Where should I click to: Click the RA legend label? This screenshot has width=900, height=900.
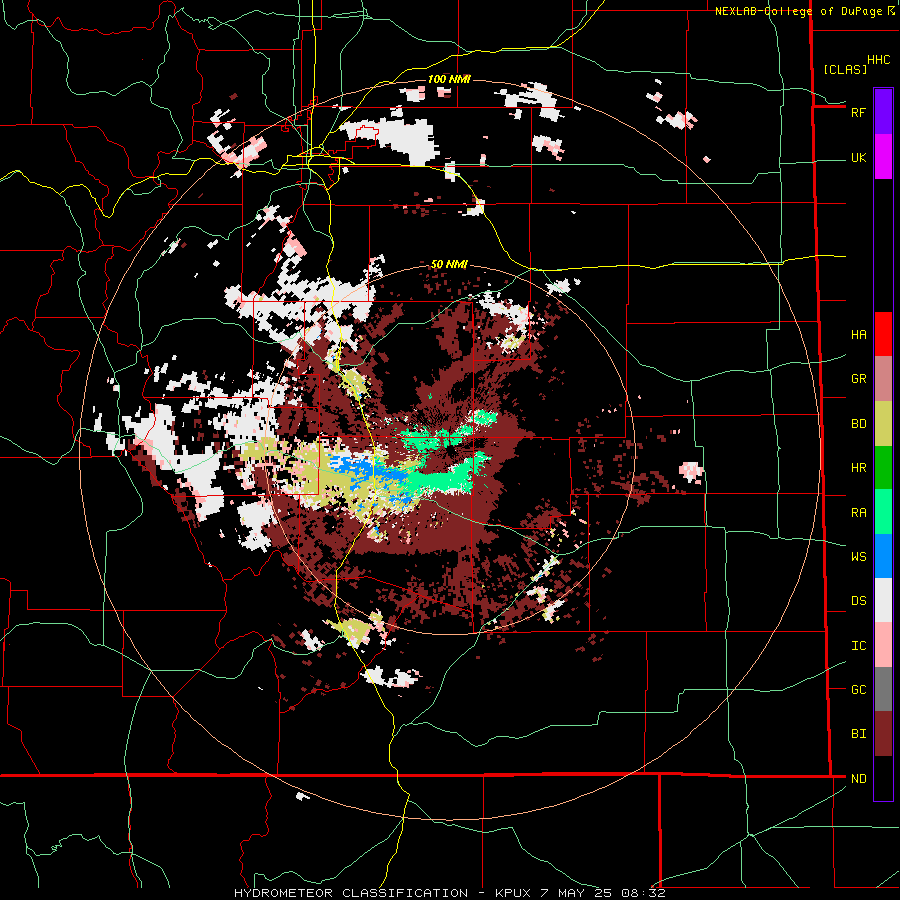(858, 513)
